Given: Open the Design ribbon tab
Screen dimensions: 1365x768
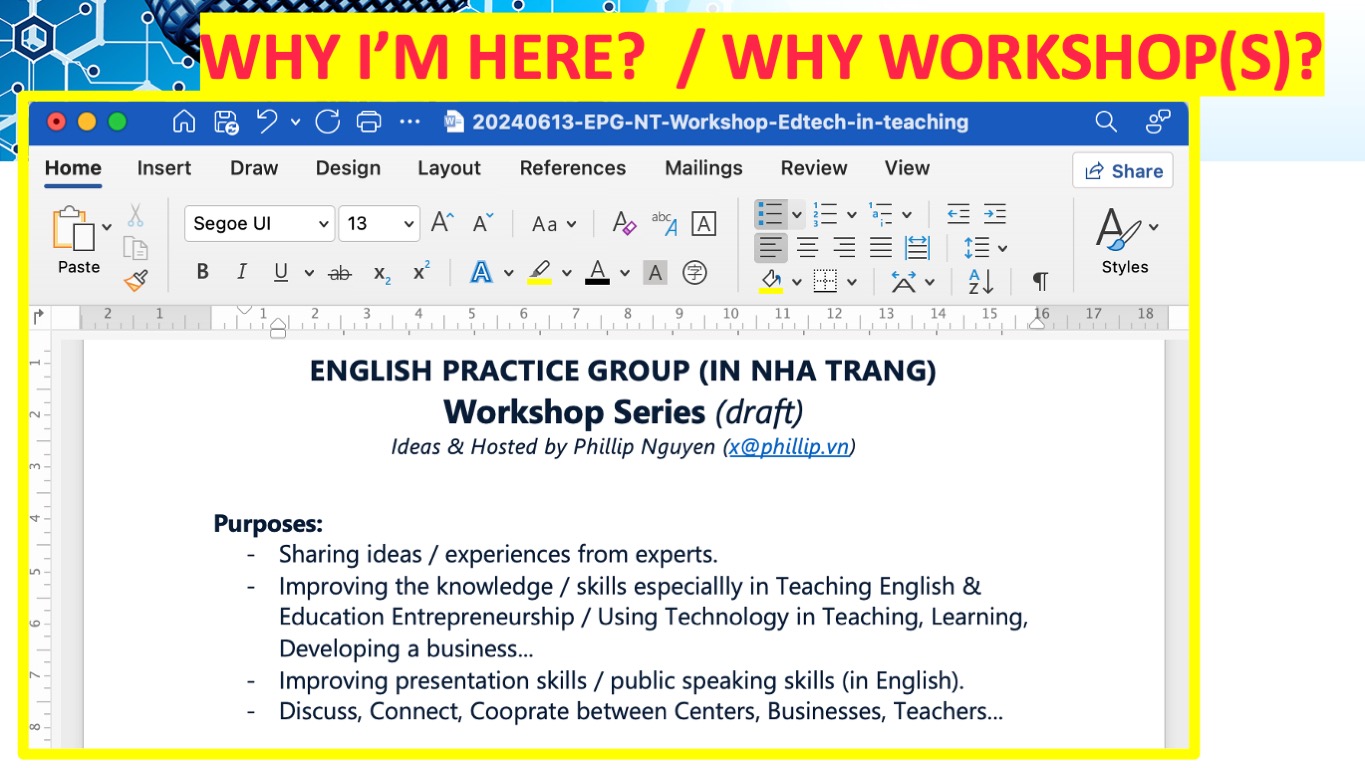Looking at the screenshot, I should (x=348, y=168).
